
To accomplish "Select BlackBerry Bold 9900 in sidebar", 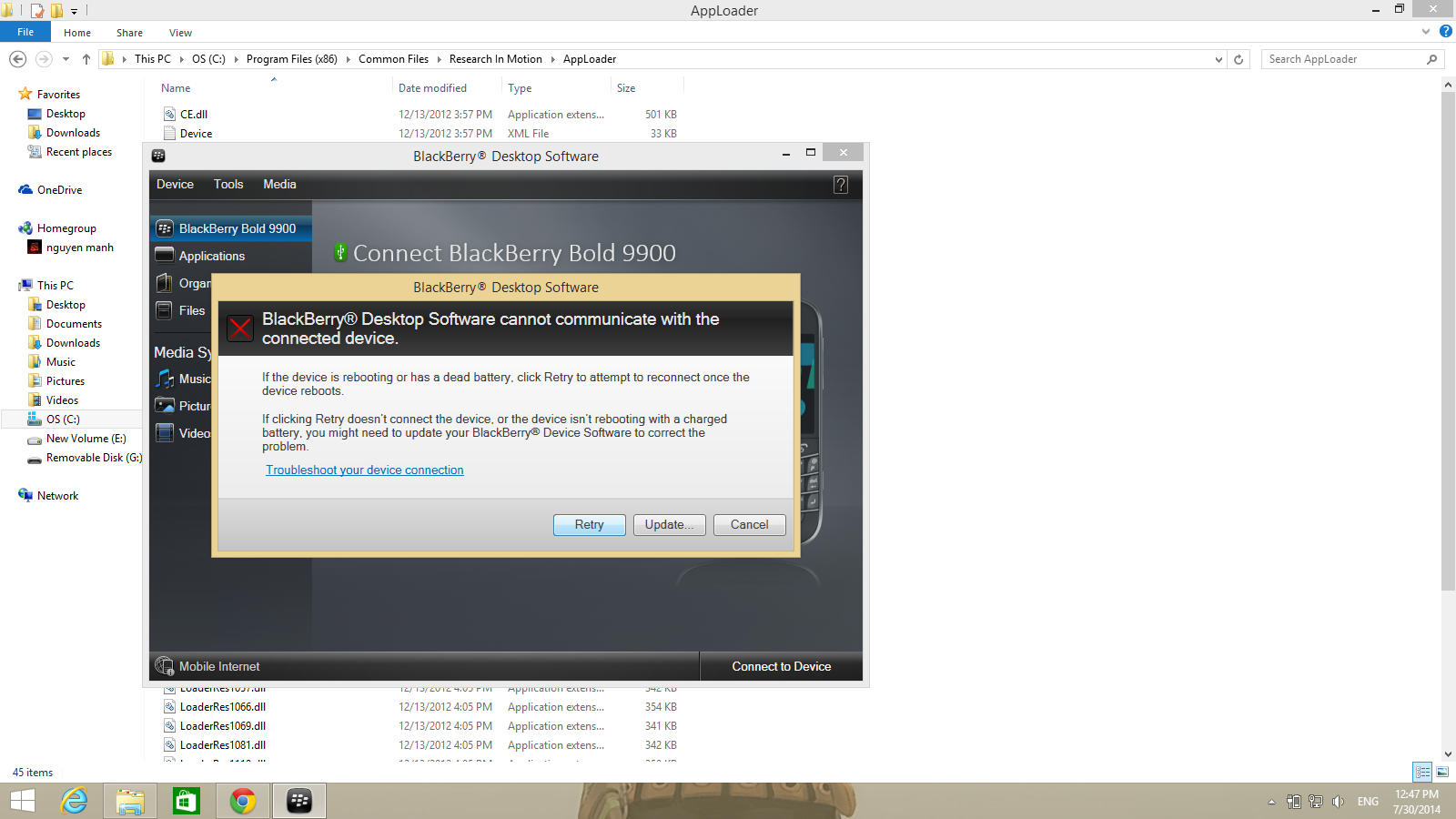I will pos(231,228).
